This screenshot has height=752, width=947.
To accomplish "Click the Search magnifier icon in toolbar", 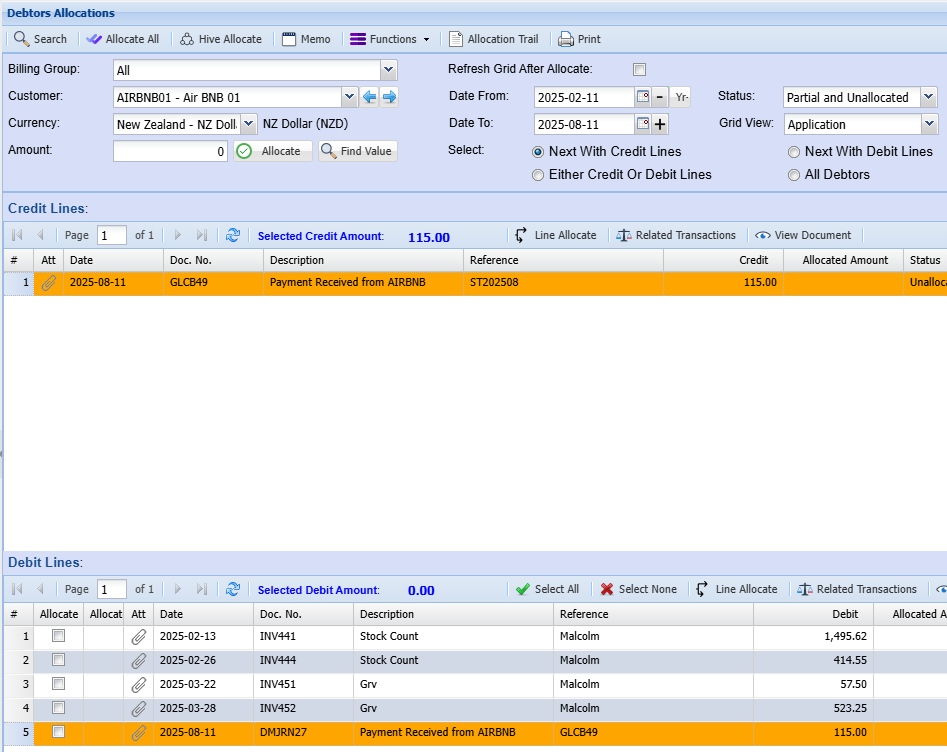I will (x=22, y=39).
